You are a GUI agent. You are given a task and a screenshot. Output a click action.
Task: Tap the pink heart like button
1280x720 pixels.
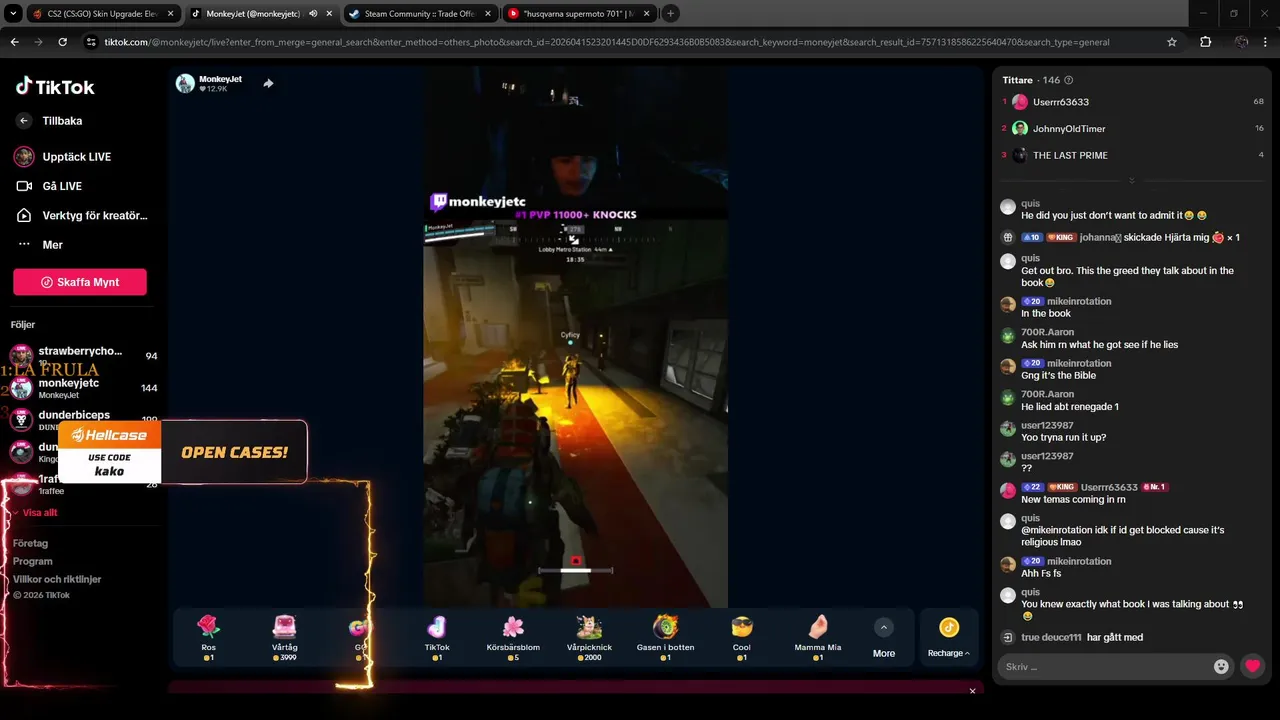click(1253, 666)
